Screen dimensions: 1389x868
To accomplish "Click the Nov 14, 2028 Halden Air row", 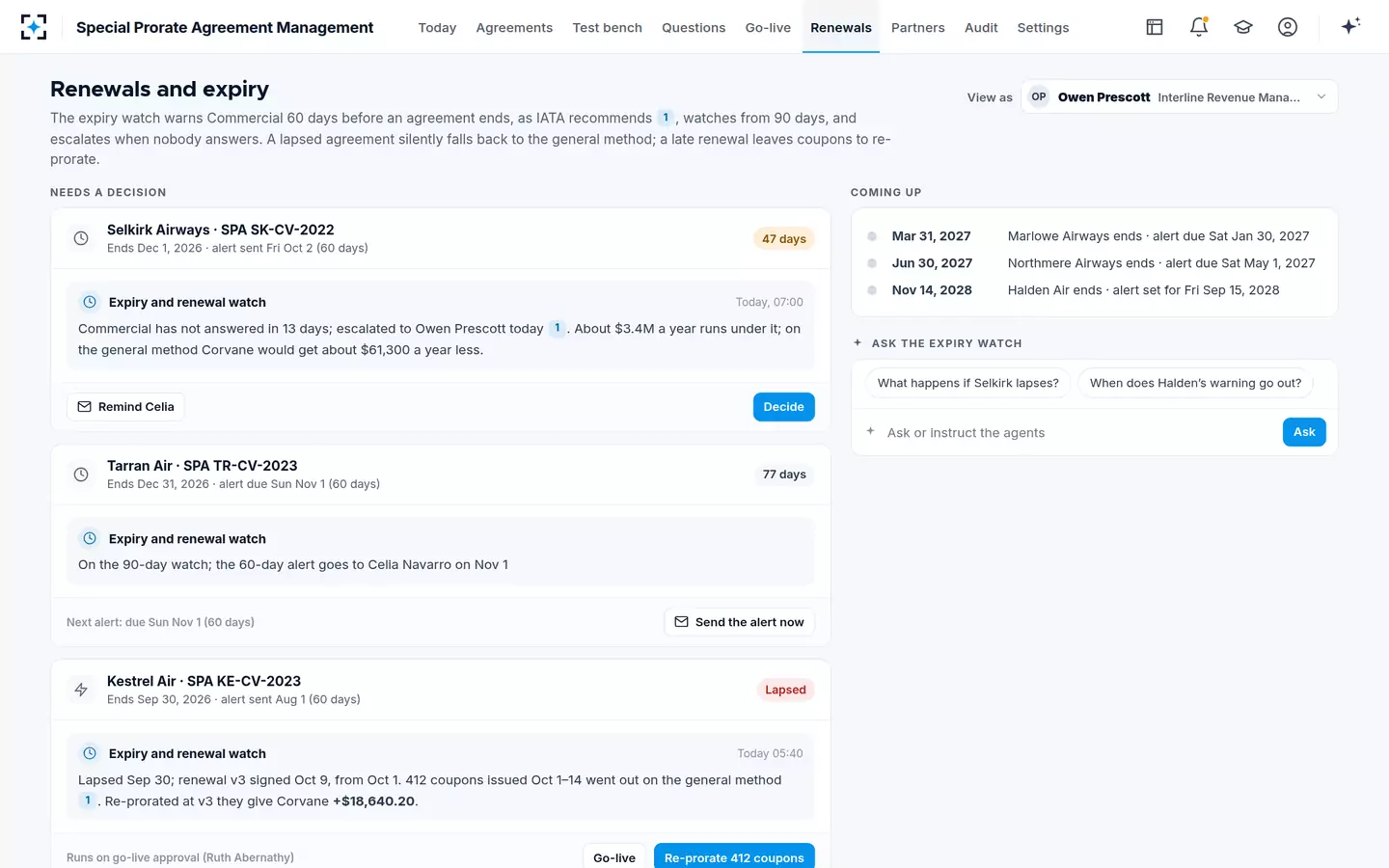I will 1094,290.
